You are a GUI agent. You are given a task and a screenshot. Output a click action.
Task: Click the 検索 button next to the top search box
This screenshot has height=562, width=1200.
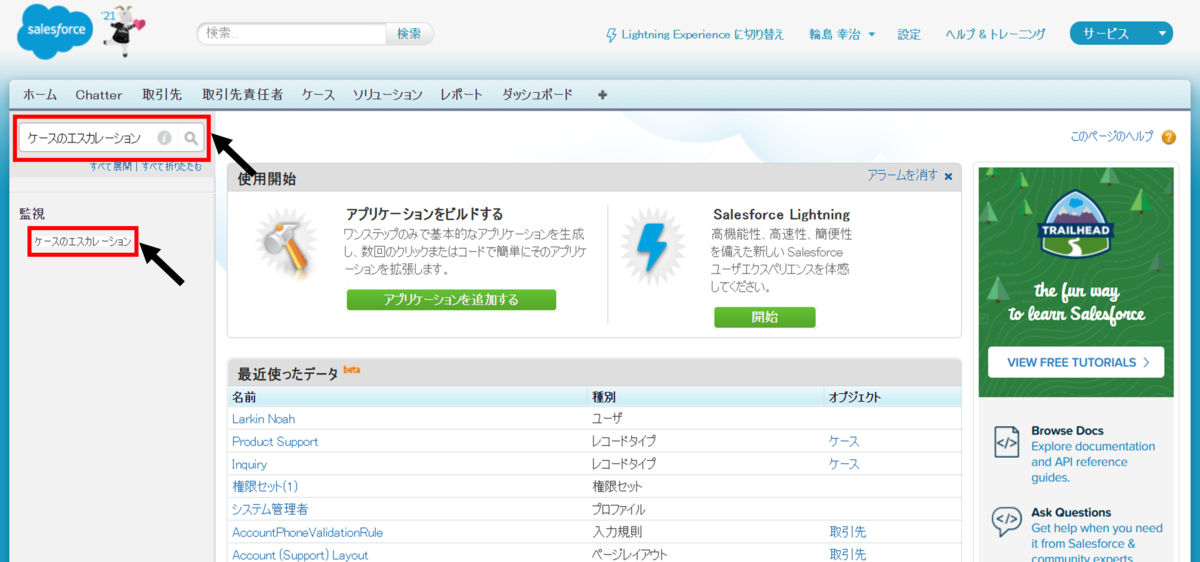pyautogui.click(x=409, y=34)
